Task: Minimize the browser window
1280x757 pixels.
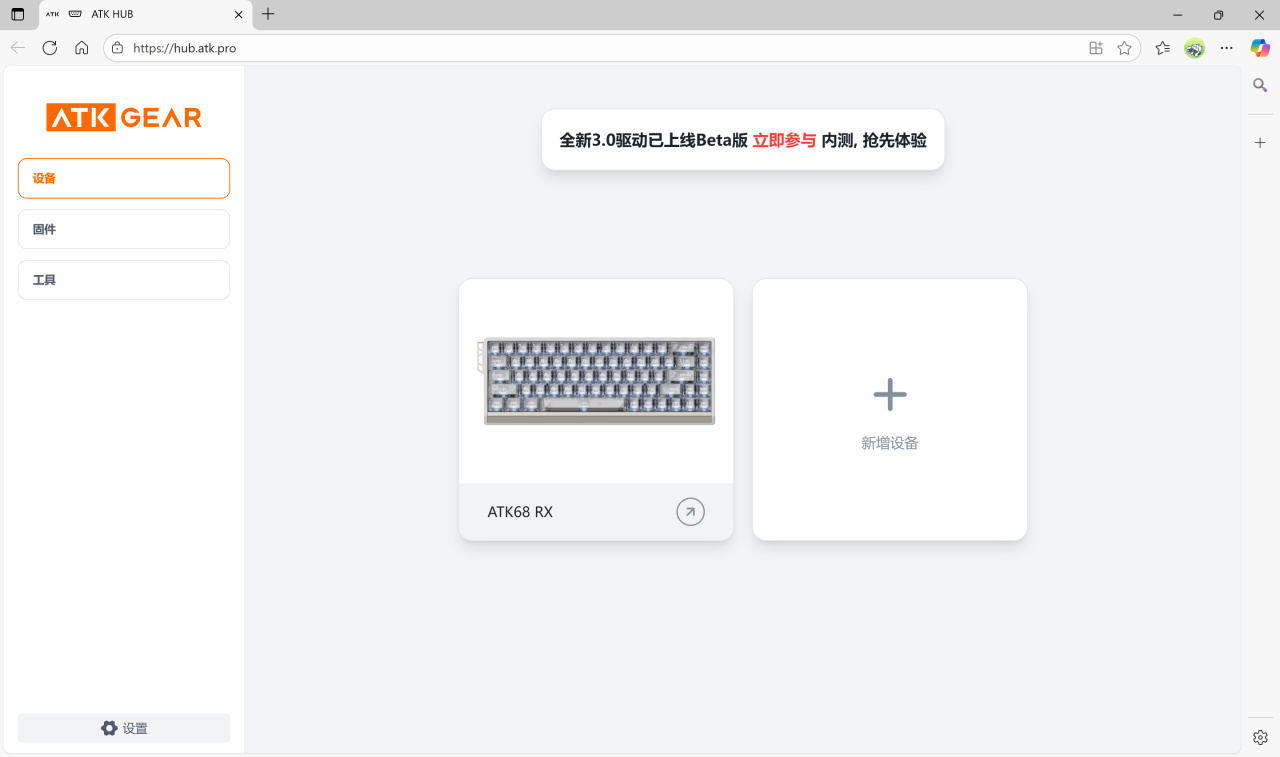Action: point(1178,15)
